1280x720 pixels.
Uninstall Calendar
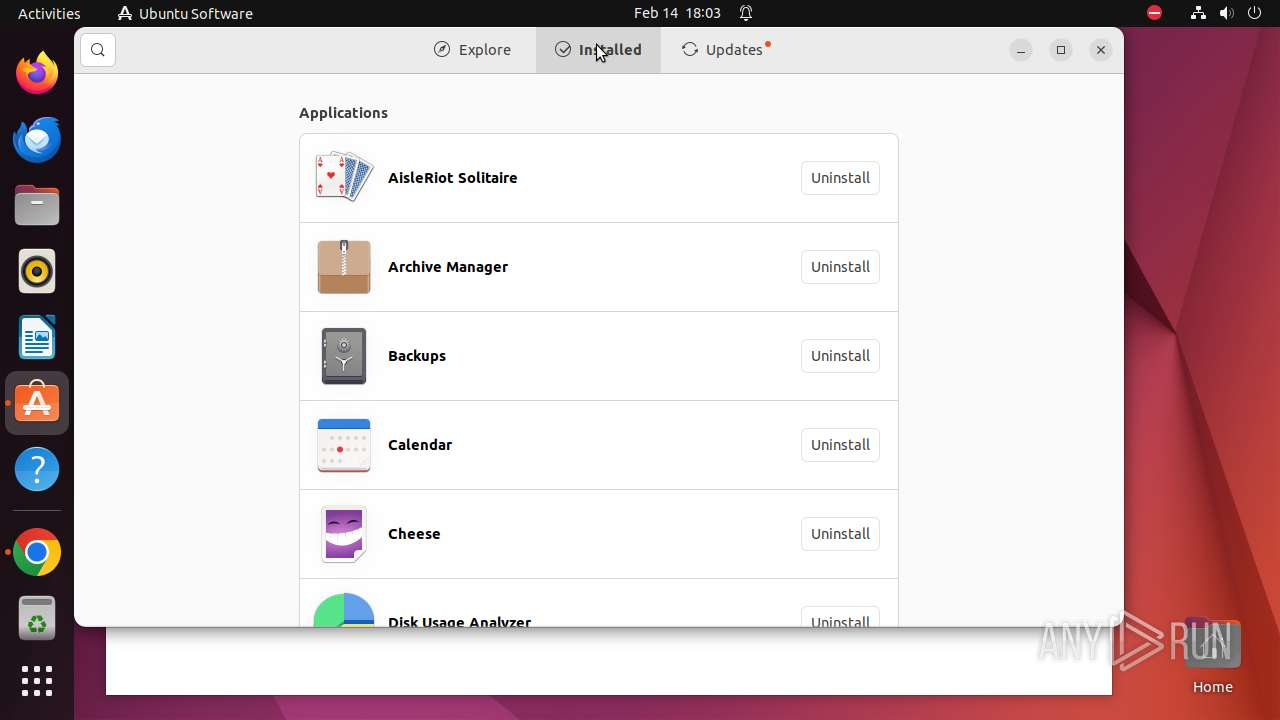(x=840, y=445)
